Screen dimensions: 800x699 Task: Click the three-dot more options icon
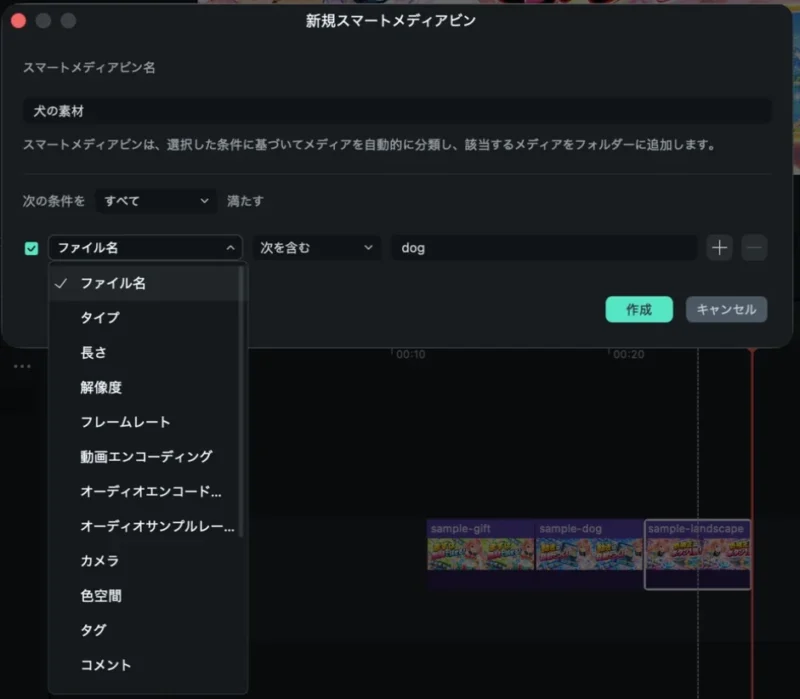(22, 366)
